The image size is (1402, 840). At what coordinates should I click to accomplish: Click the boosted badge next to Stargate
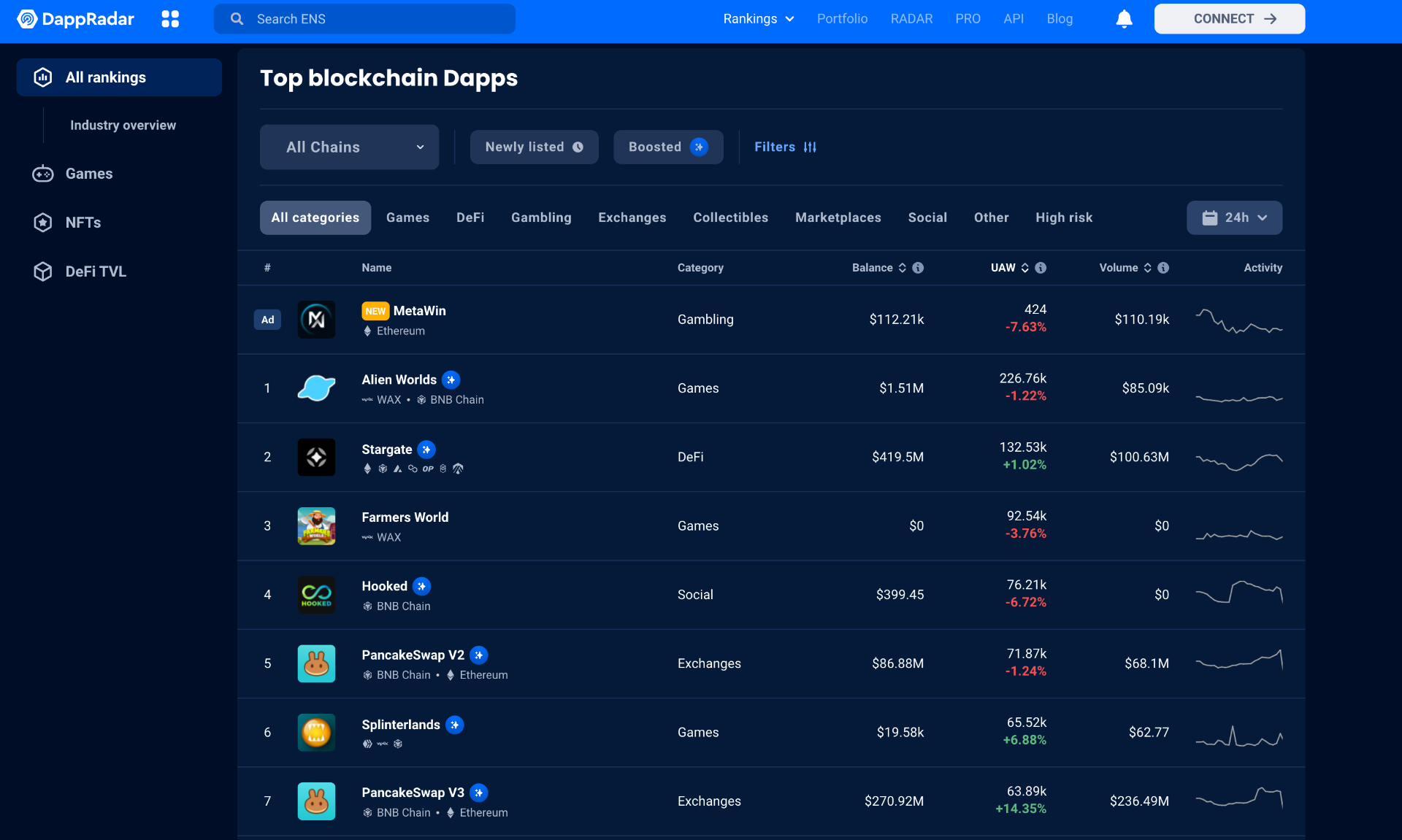click(426, 450)
